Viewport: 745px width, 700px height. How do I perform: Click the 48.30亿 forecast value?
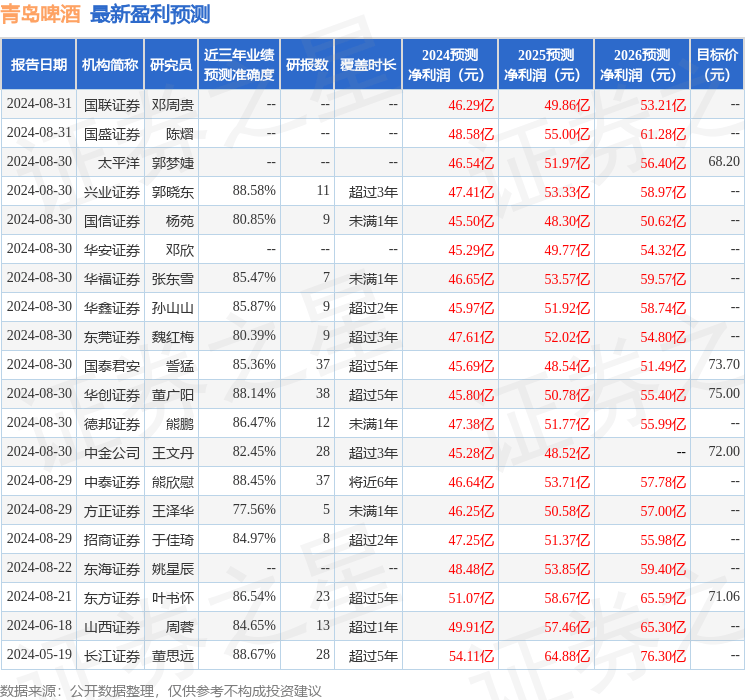567,221
